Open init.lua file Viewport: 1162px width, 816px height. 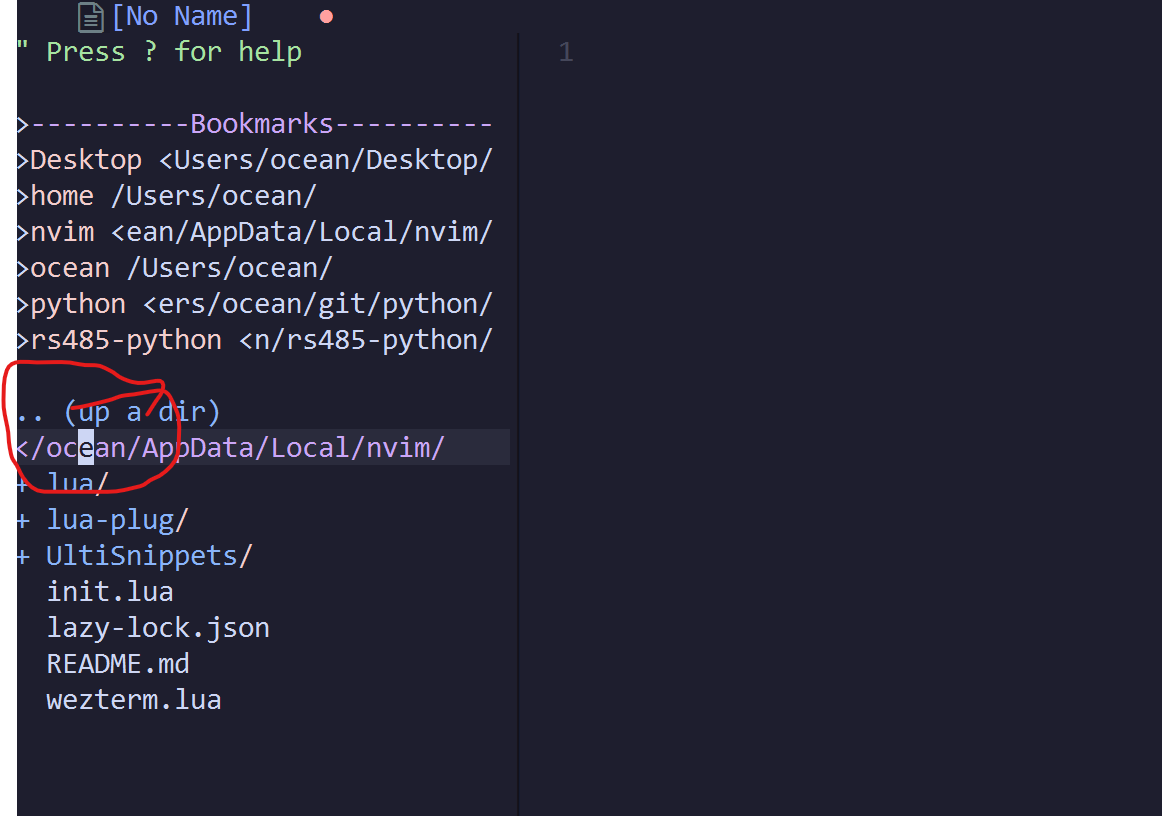(x=110, y=591)
